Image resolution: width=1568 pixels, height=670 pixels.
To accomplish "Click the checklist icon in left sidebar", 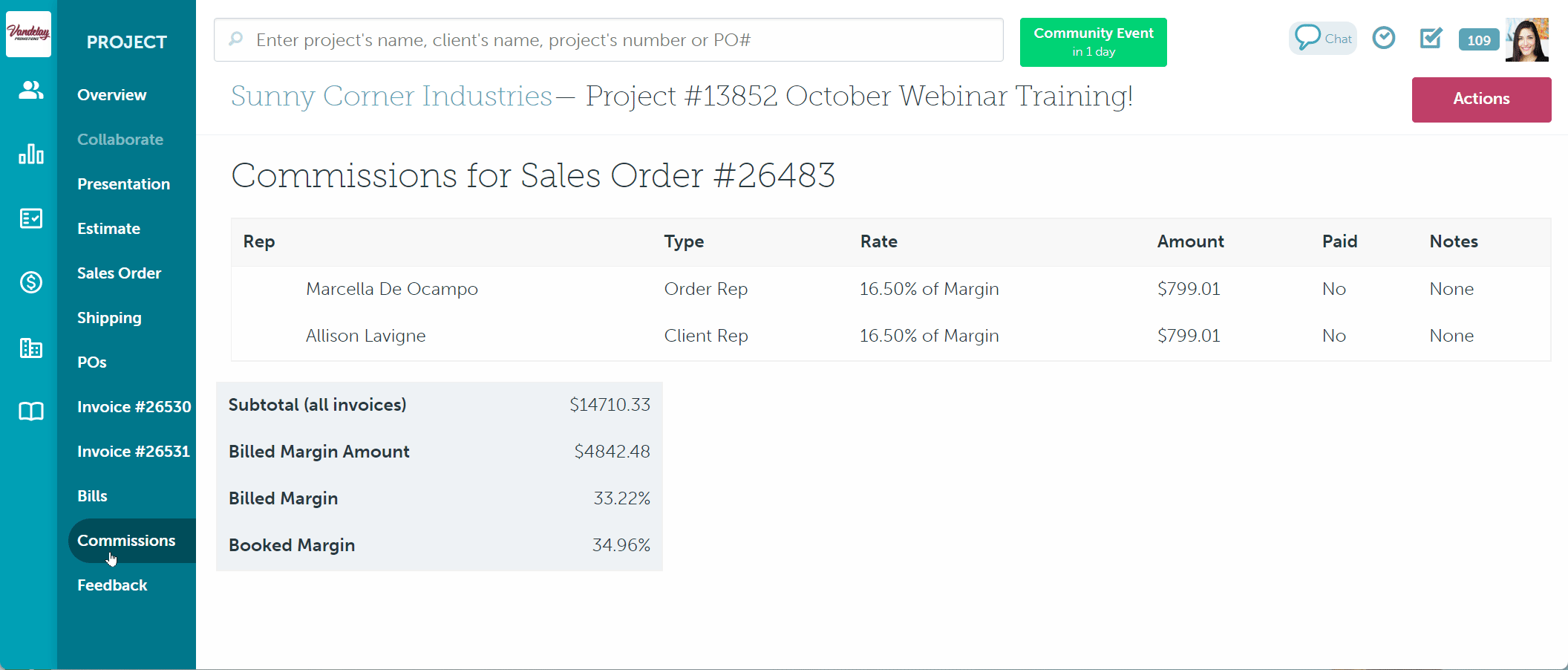I will point(30,218).
